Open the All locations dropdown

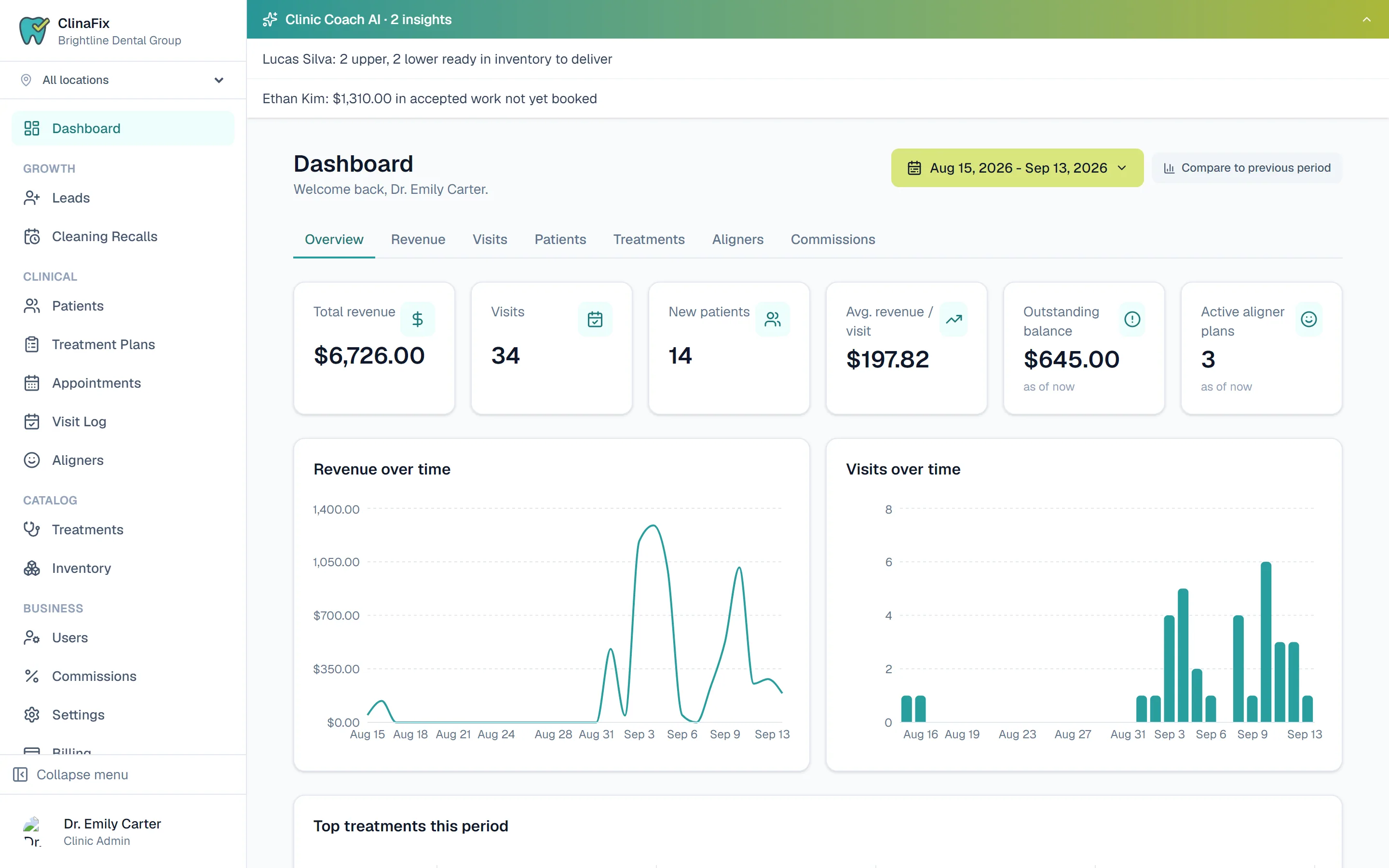pyautogui.click(x=123, y=80)
